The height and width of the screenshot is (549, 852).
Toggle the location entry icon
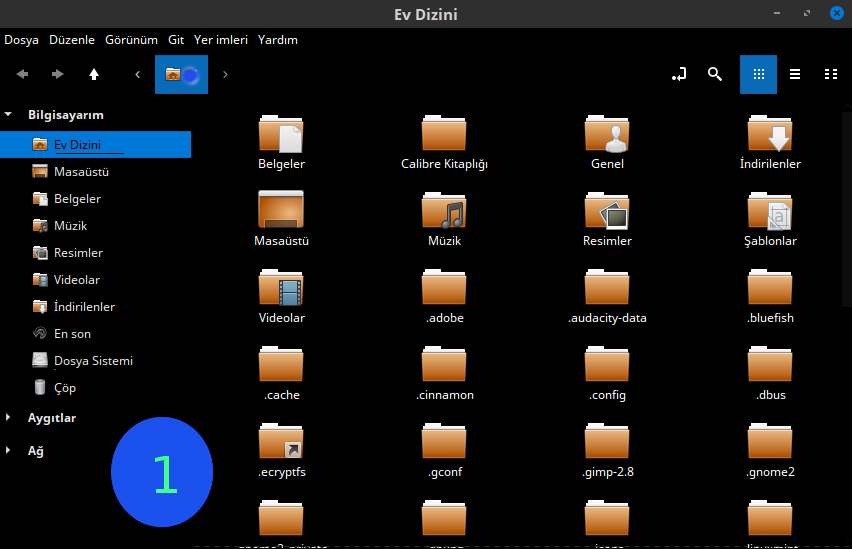pos(679,74)
